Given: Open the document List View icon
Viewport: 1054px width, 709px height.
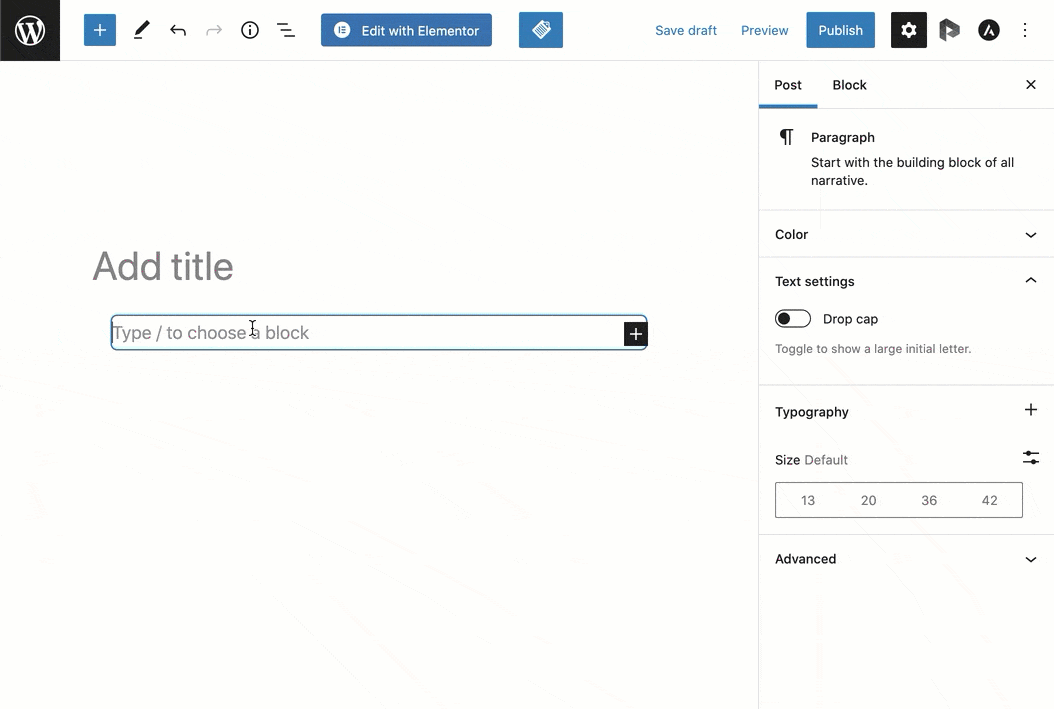Looking at the screenshot, I should pyautogui.click(x=286, y=30).
